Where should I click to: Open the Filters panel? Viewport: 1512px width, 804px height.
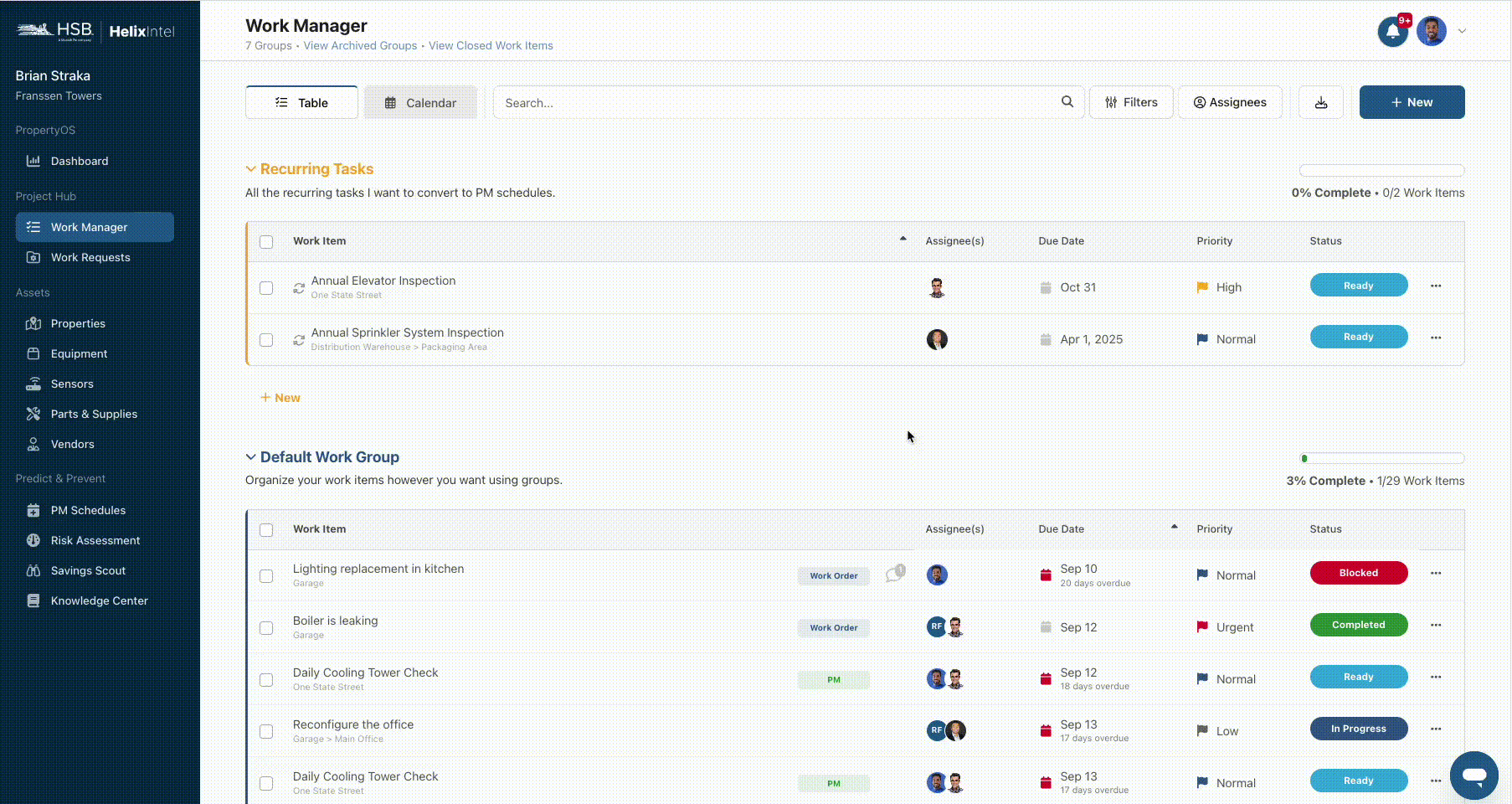pos(1131,102)
